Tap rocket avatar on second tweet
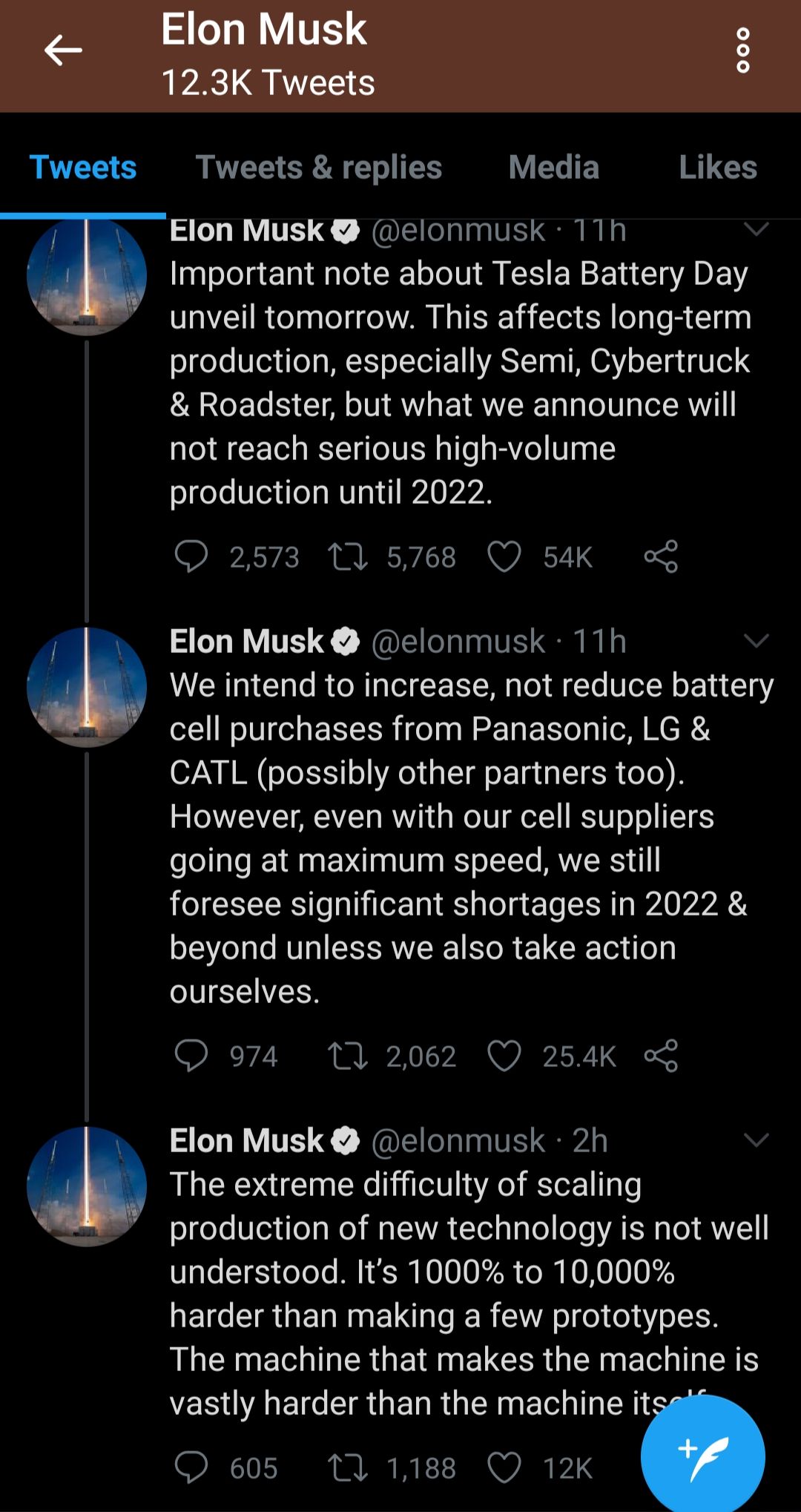801x1512 pixels. tap(87, 687)
